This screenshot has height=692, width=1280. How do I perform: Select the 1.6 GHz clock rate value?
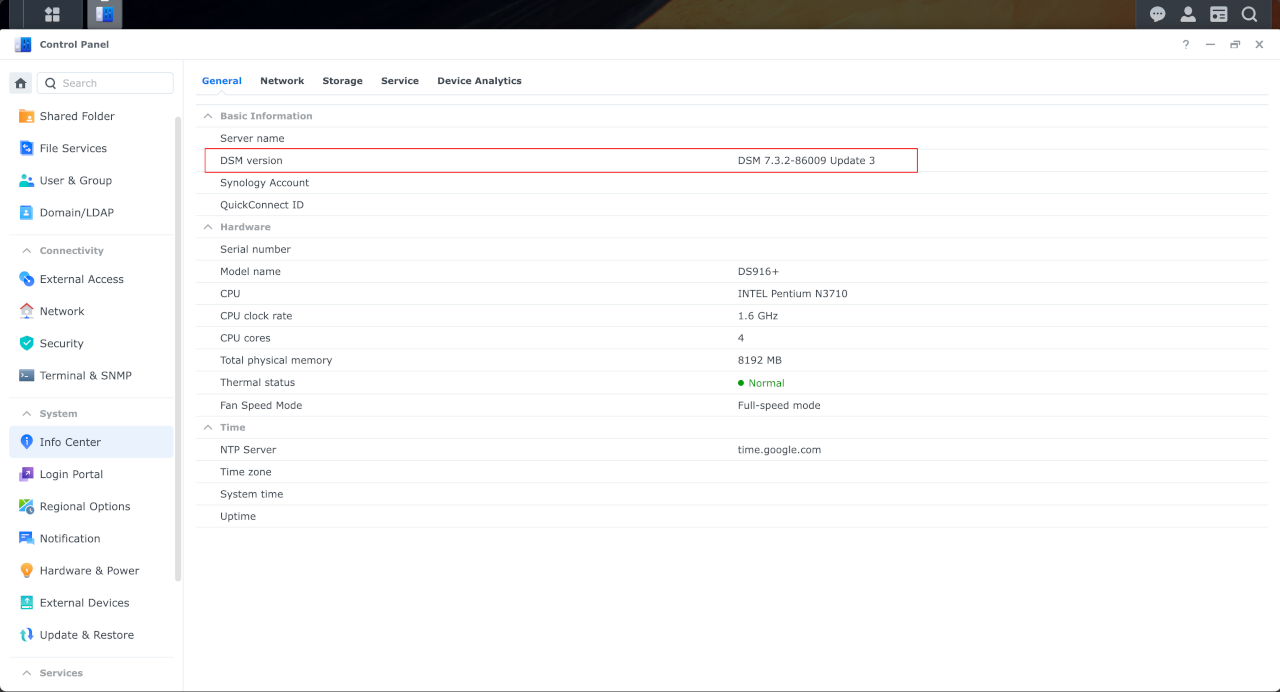pos(757,316)
